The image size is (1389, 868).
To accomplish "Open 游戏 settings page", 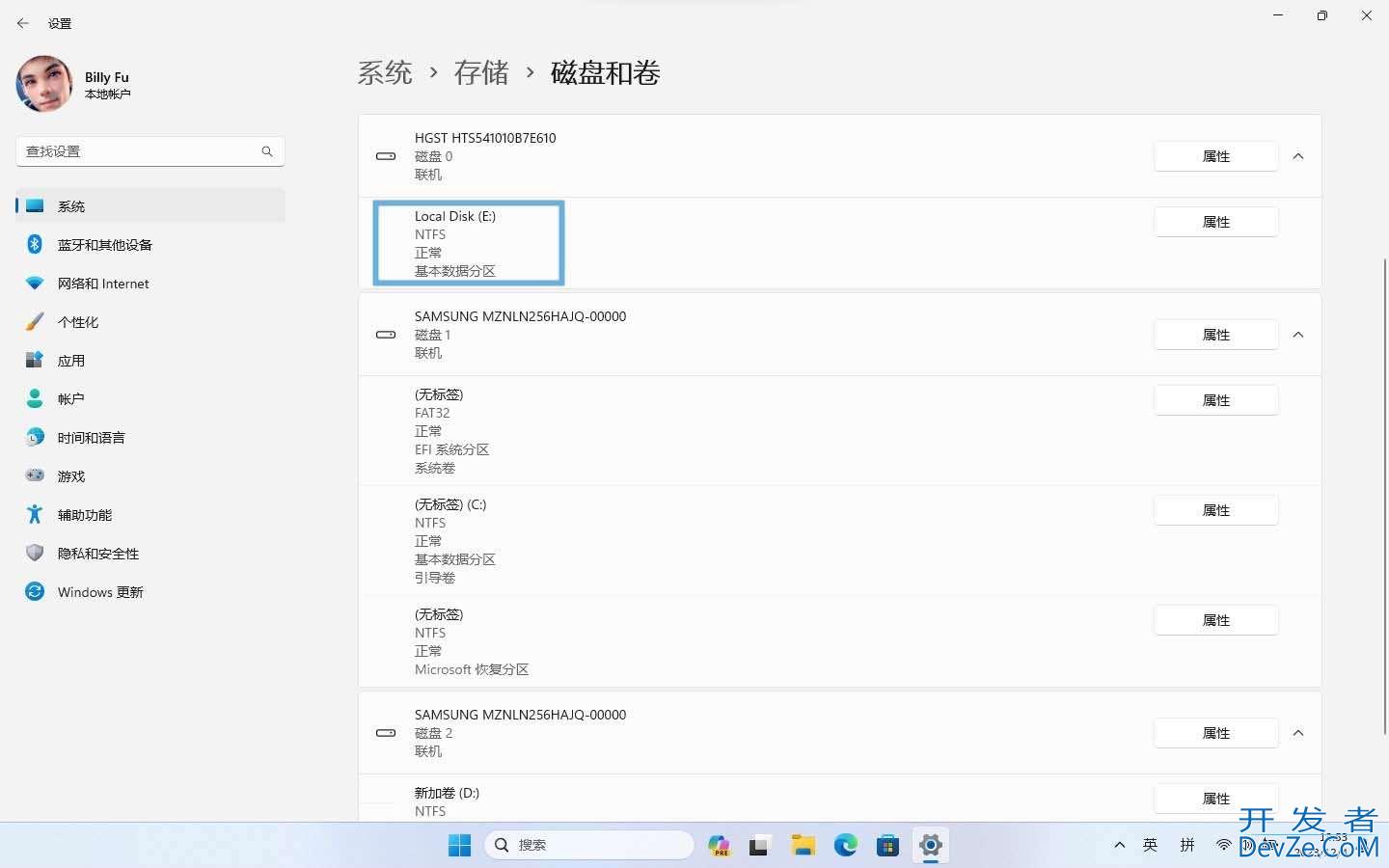I will coord(150,475).
